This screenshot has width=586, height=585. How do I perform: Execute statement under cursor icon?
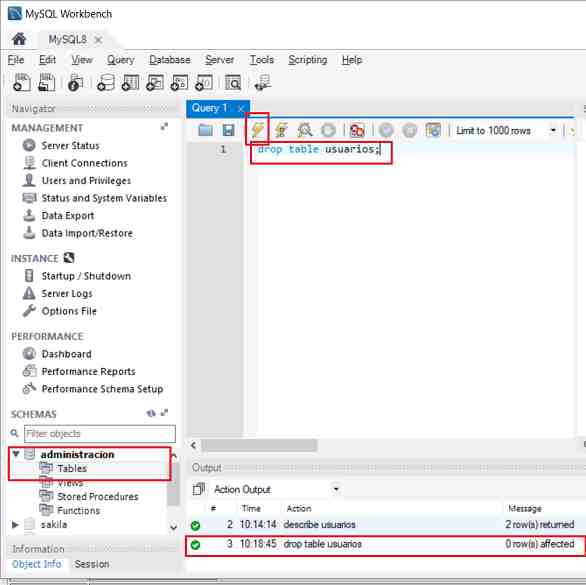tap(281, 130)
